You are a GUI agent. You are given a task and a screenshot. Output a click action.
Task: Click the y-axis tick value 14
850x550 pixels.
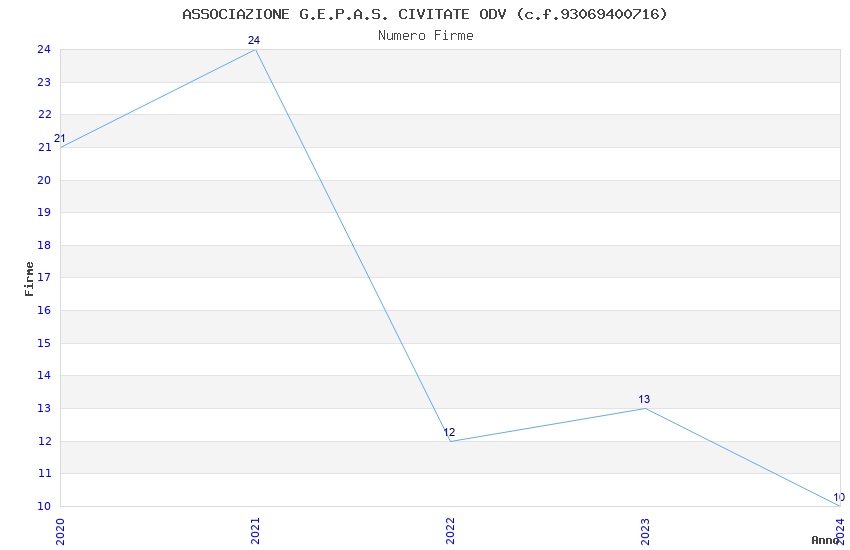(44, 376)
